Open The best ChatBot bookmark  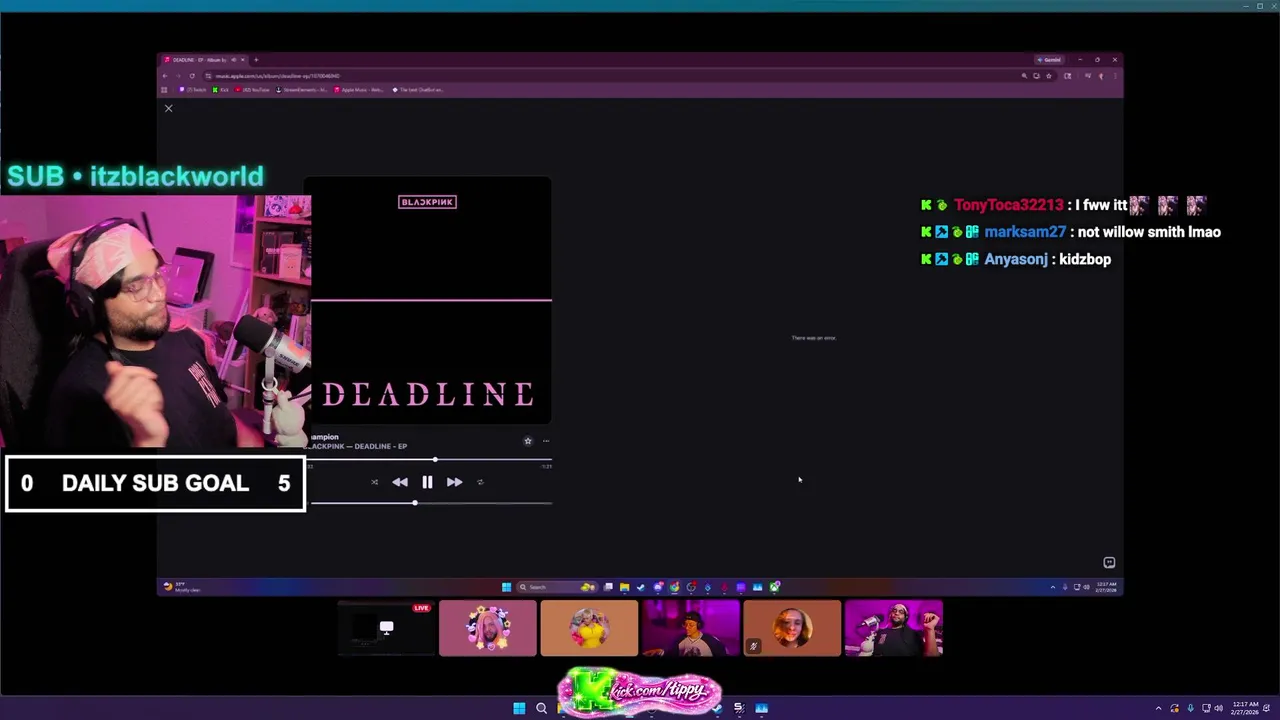(x=418, y=90)
